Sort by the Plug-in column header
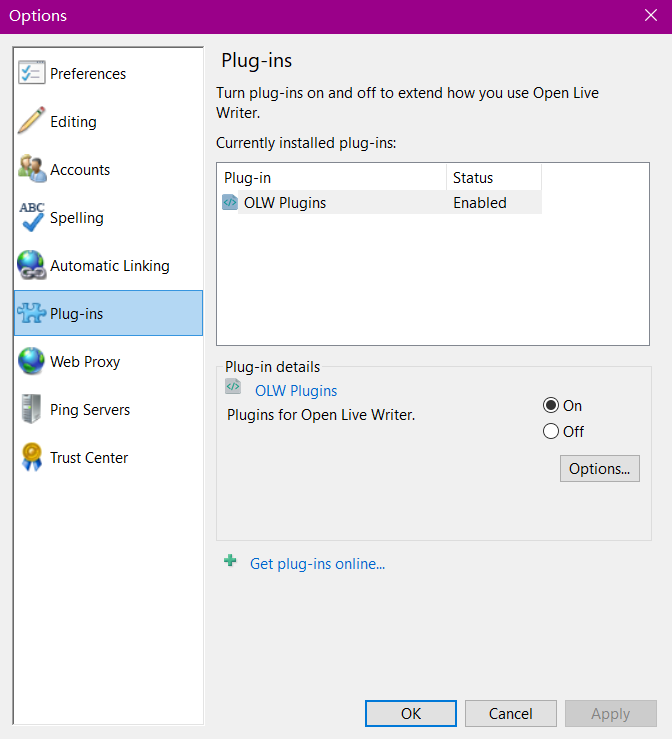This screenshot has width=672, height=739. (x=333, y=178)
